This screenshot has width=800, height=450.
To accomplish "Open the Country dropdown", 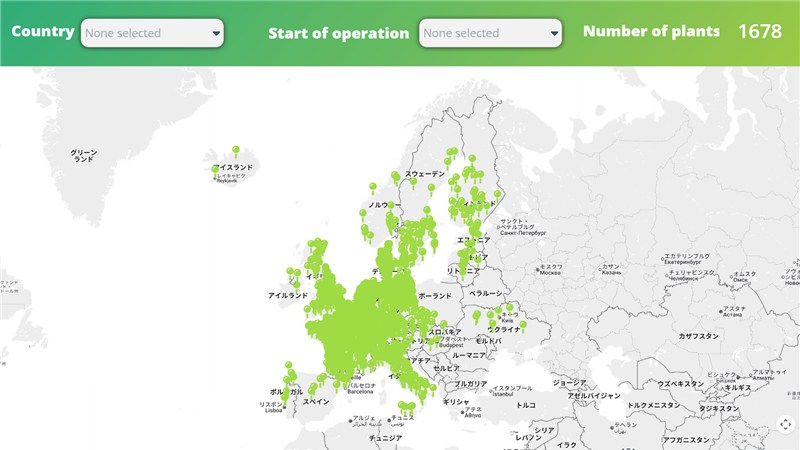I will 152,33.
